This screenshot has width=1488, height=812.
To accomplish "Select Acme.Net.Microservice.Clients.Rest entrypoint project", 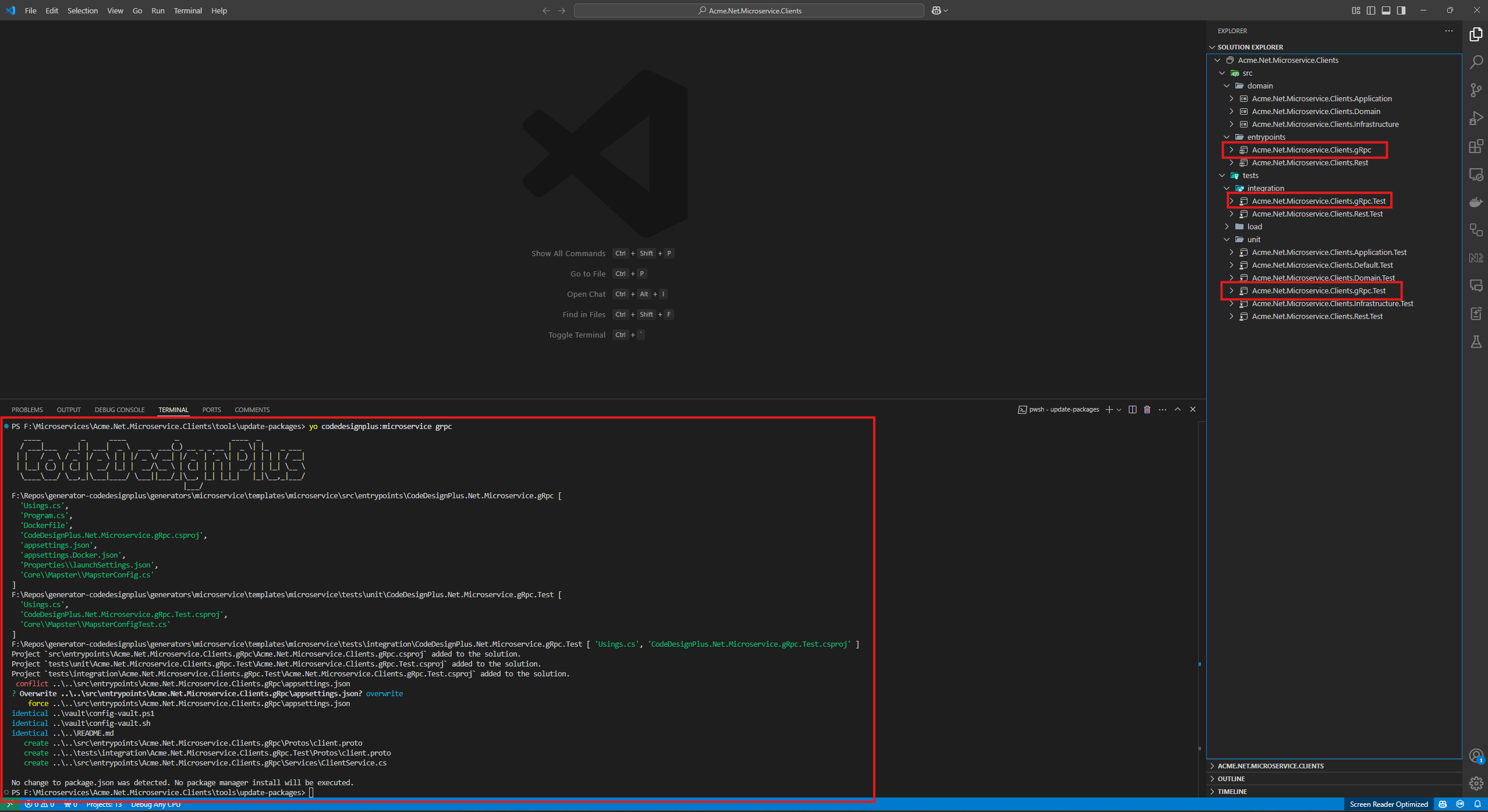I will click(x=1310, y=162).
